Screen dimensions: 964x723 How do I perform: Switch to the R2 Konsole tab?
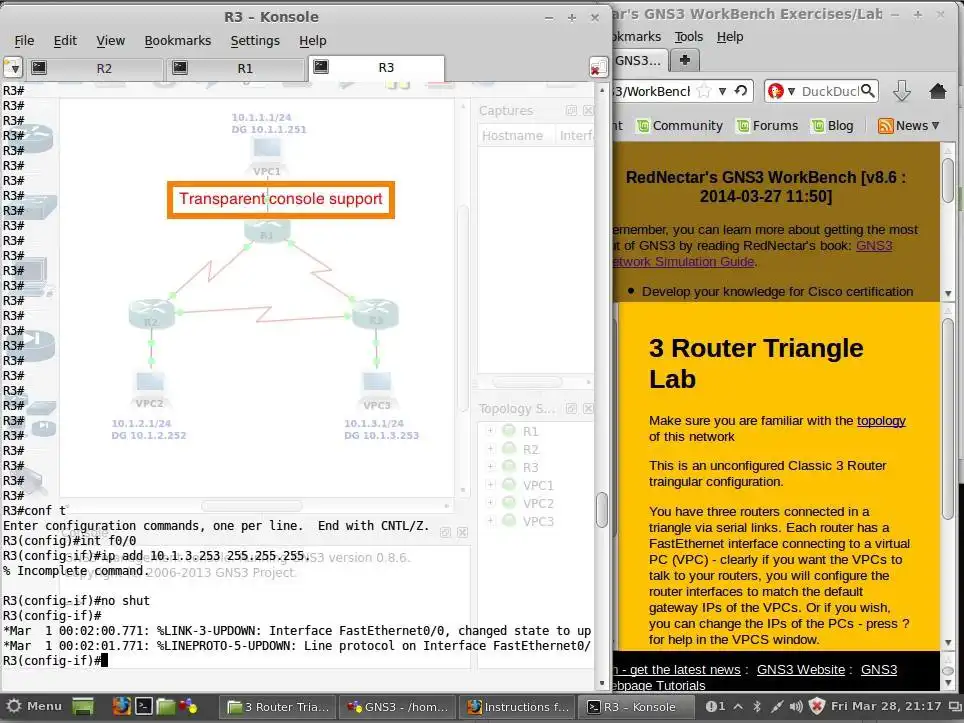[x=95, y=68]
